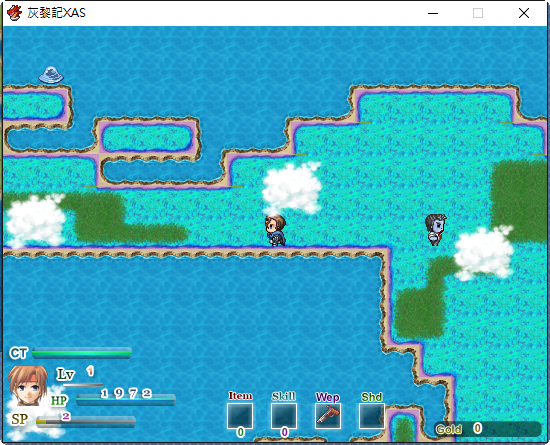The height and width of the screenshot is (445, 550).
Task: Click the HP value 1972
Action: [x=126, y=393]
